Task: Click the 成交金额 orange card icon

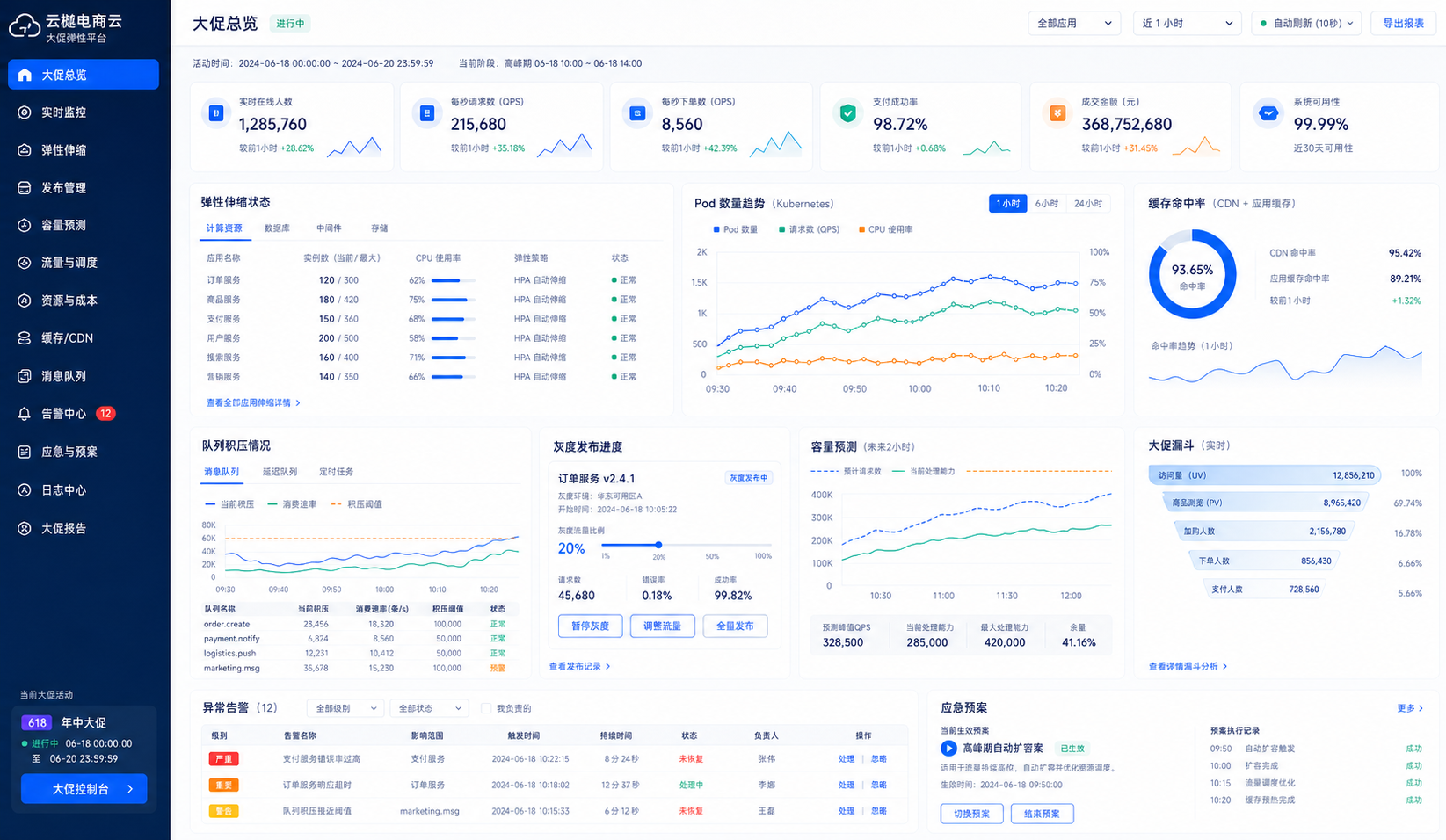Action: [1057, 113]
